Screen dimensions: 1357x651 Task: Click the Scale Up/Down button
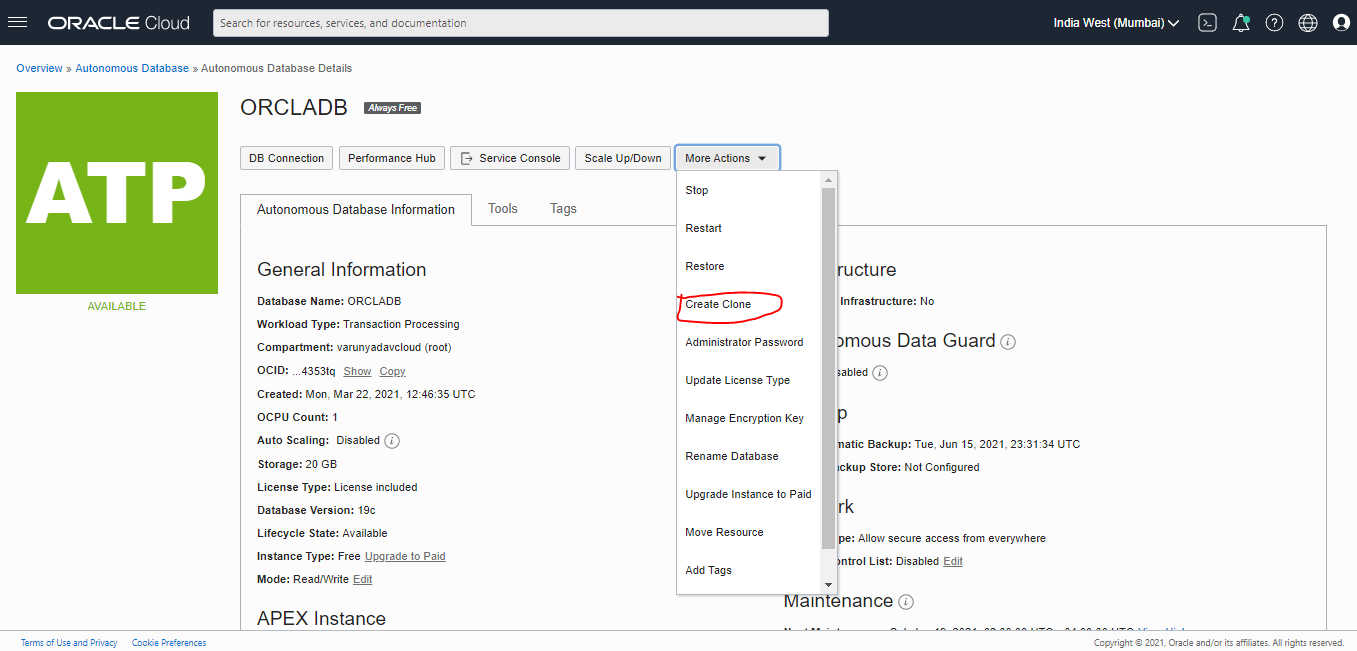click(623, 158)
